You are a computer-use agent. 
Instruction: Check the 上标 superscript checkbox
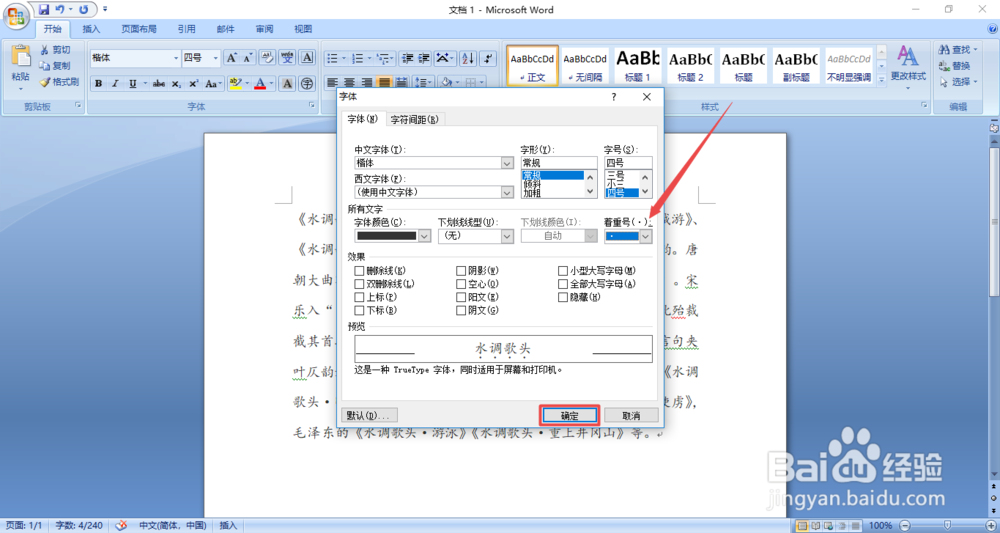[359, 297]
